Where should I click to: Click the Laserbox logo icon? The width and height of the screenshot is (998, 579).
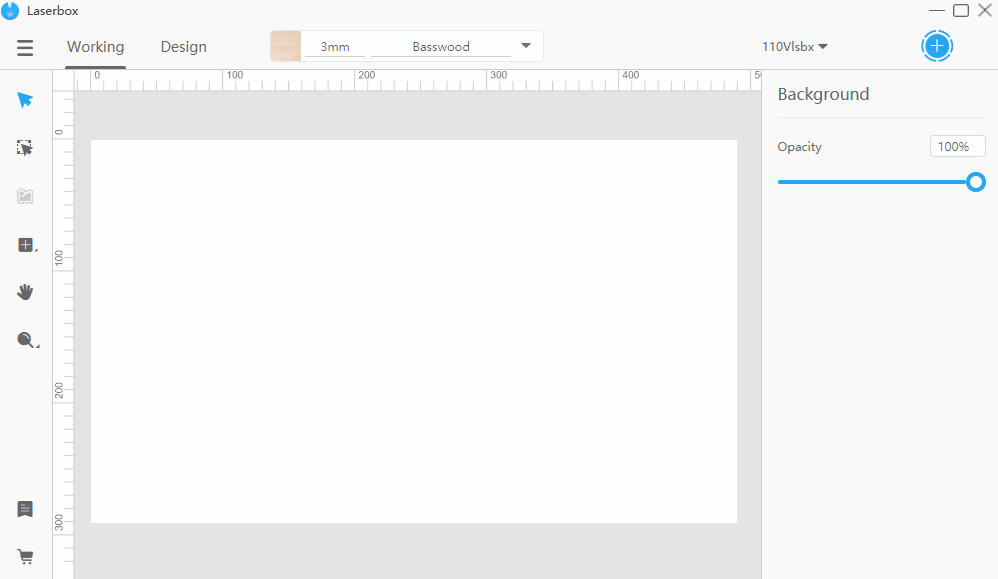[x=10, y=11]
